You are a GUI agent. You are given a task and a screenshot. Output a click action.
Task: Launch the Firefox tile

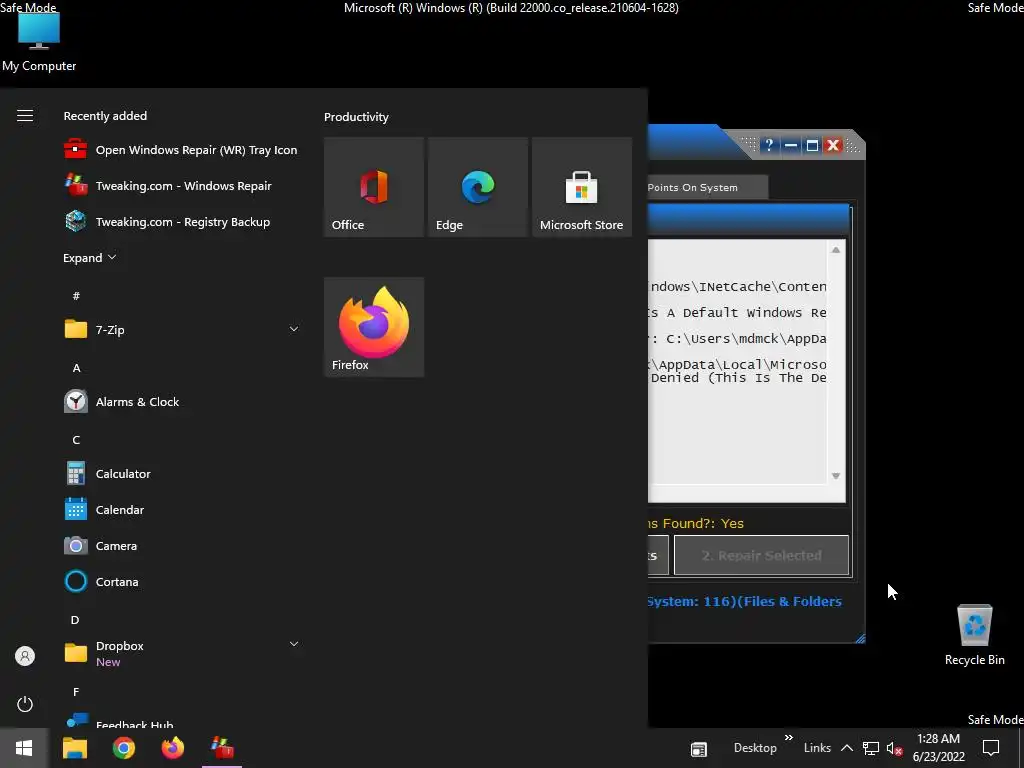(x=374, y=327)
